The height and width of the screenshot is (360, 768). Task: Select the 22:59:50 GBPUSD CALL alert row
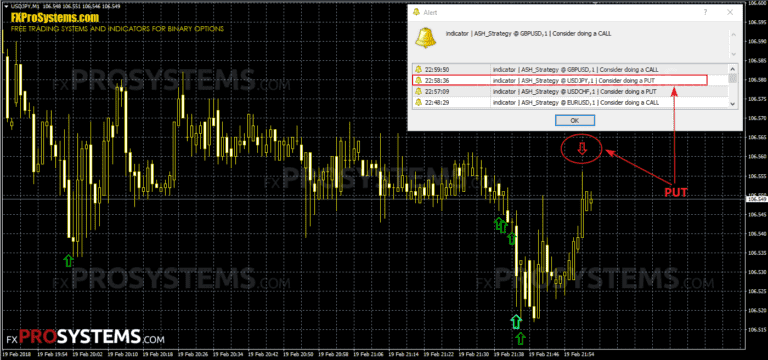point(571,69)
